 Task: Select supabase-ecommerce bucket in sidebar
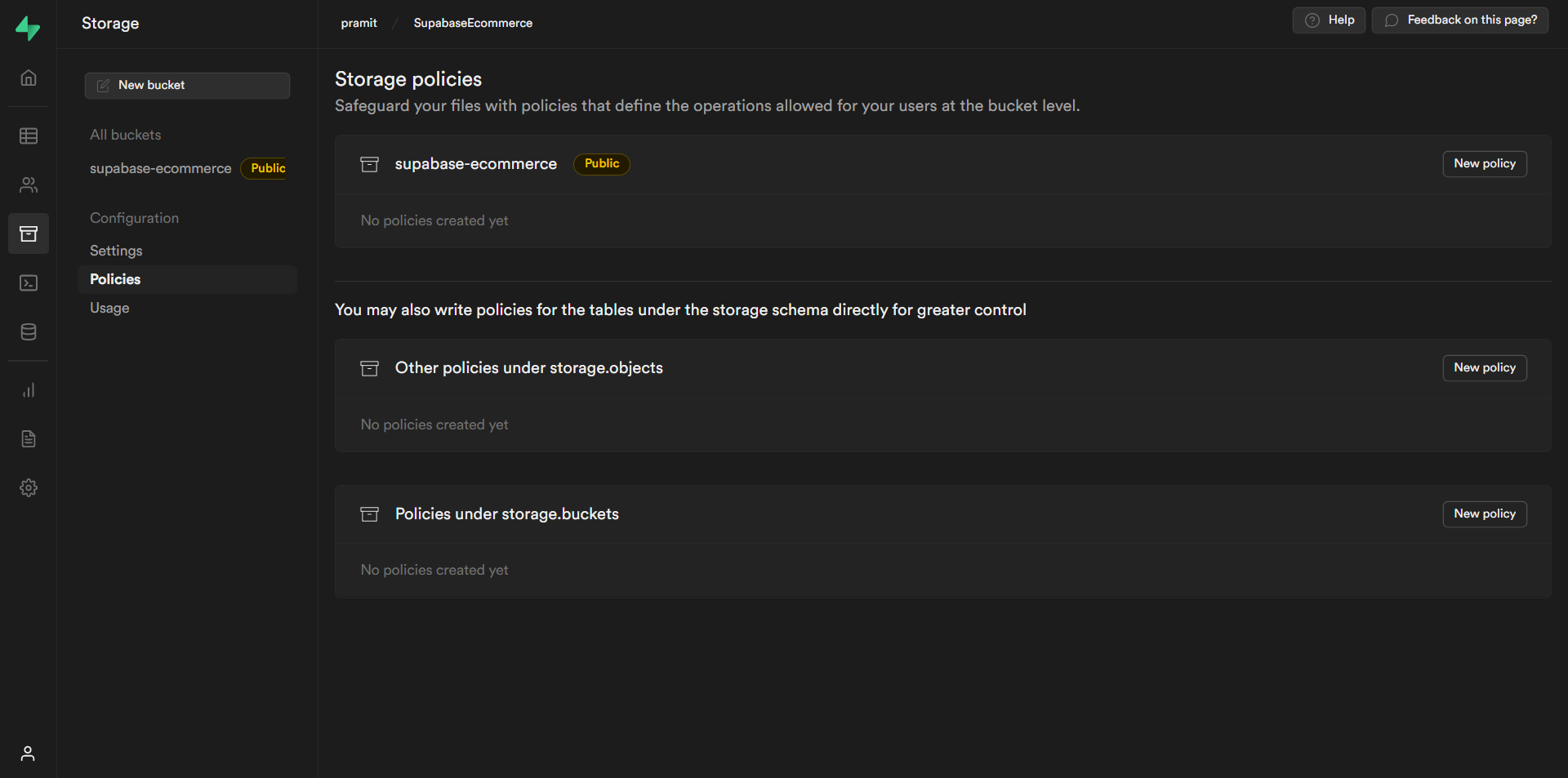coord(161,169)
